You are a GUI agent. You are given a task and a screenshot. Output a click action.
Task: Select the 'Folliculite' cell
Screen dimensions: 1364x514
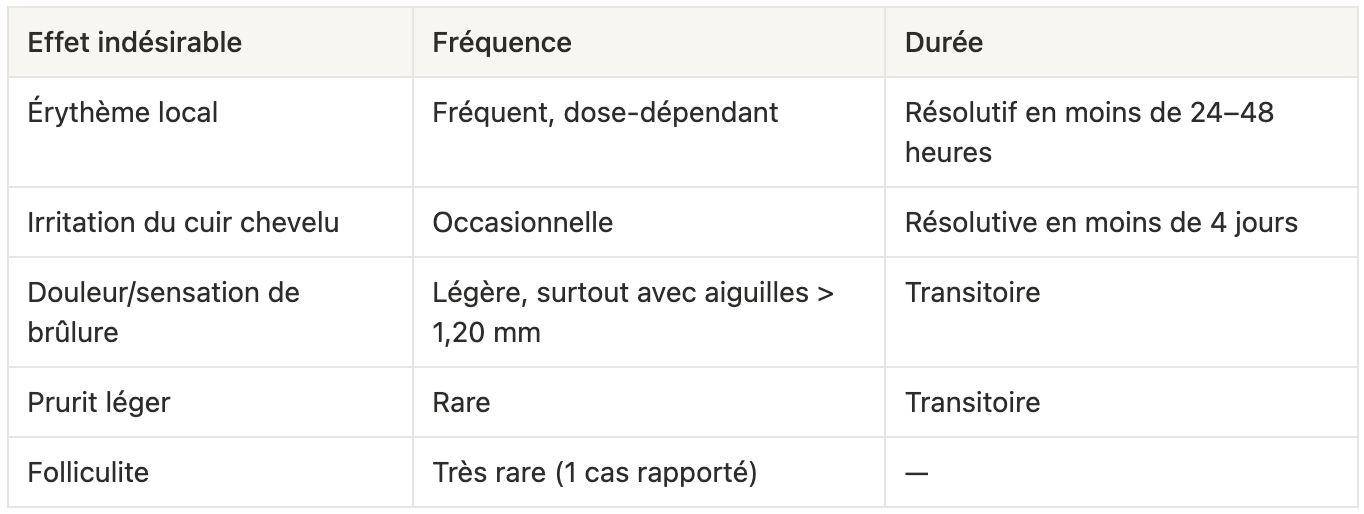click(x=210, y=472)
